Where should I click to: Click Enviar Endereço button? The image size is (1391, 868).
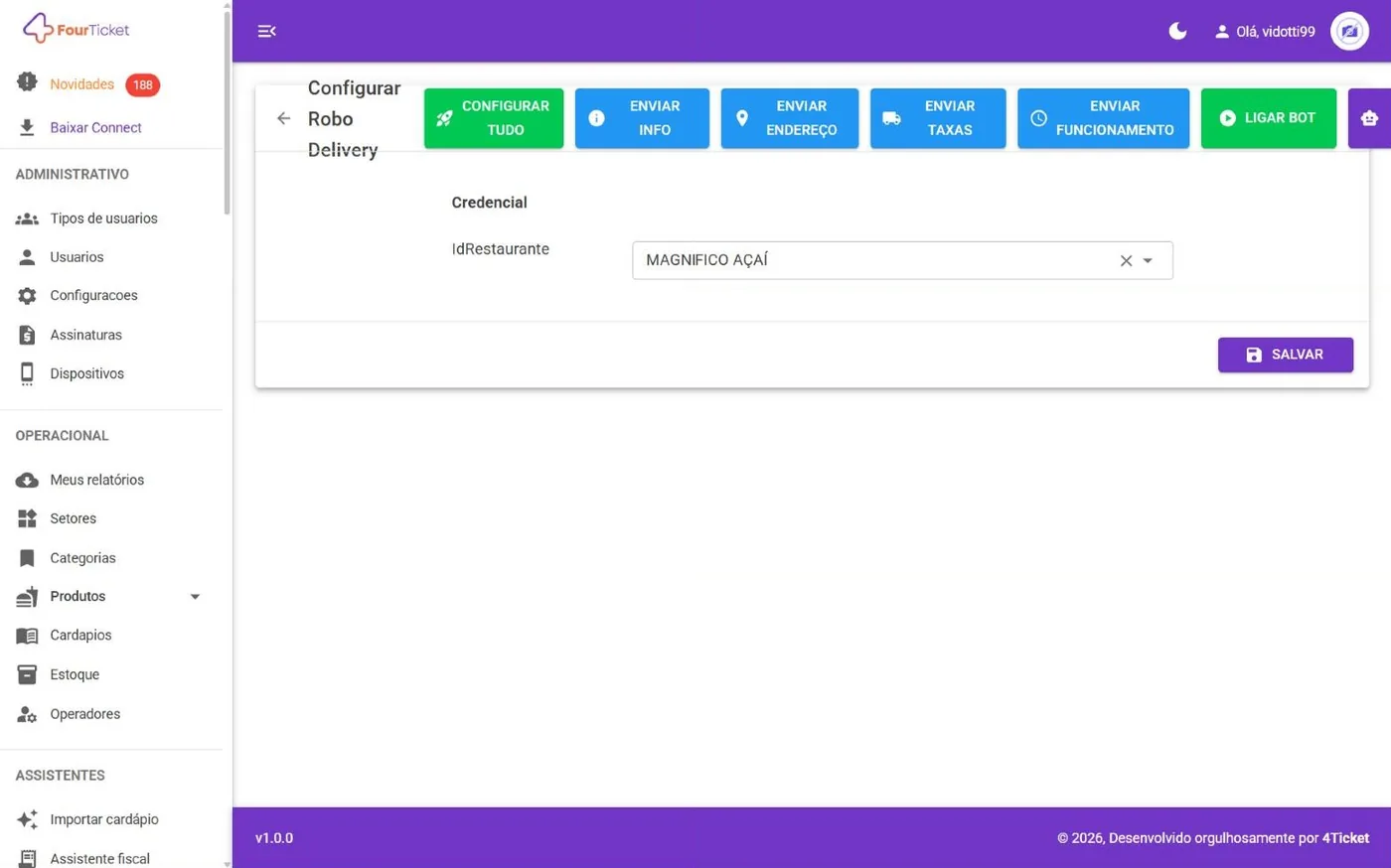(790, 118)
